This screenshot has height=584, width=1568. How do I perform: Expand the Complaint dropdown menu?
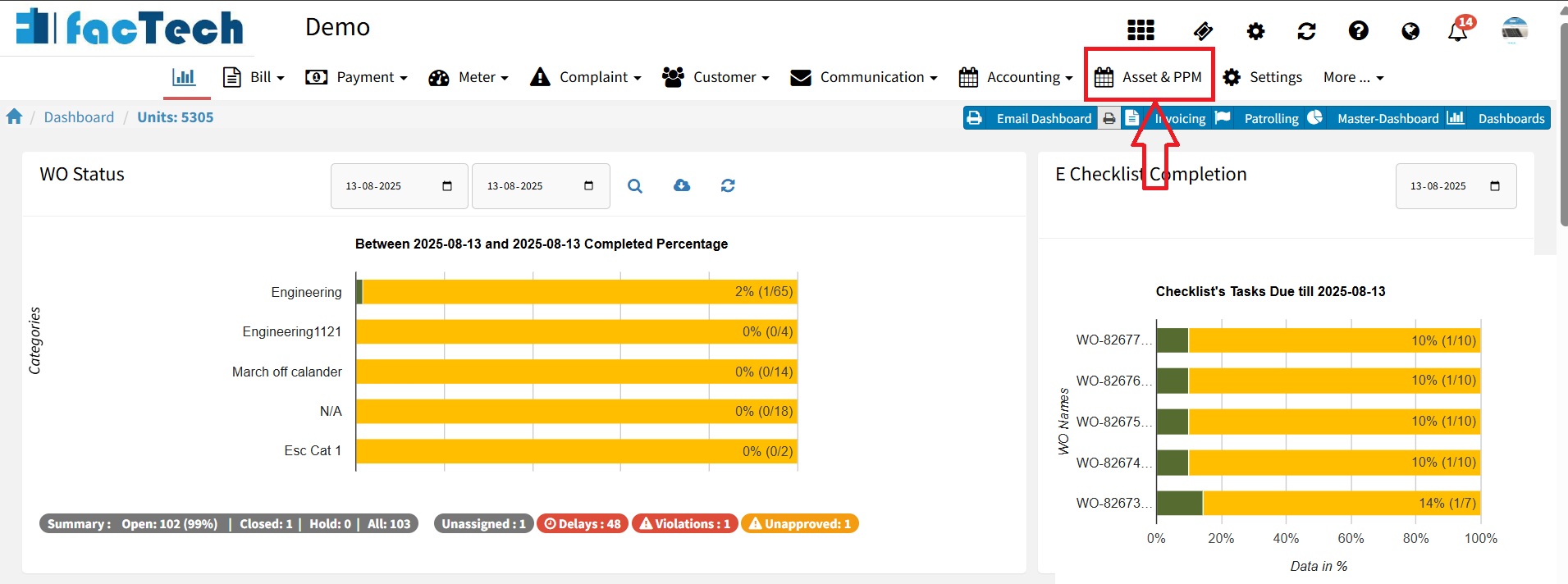[586, 77]
